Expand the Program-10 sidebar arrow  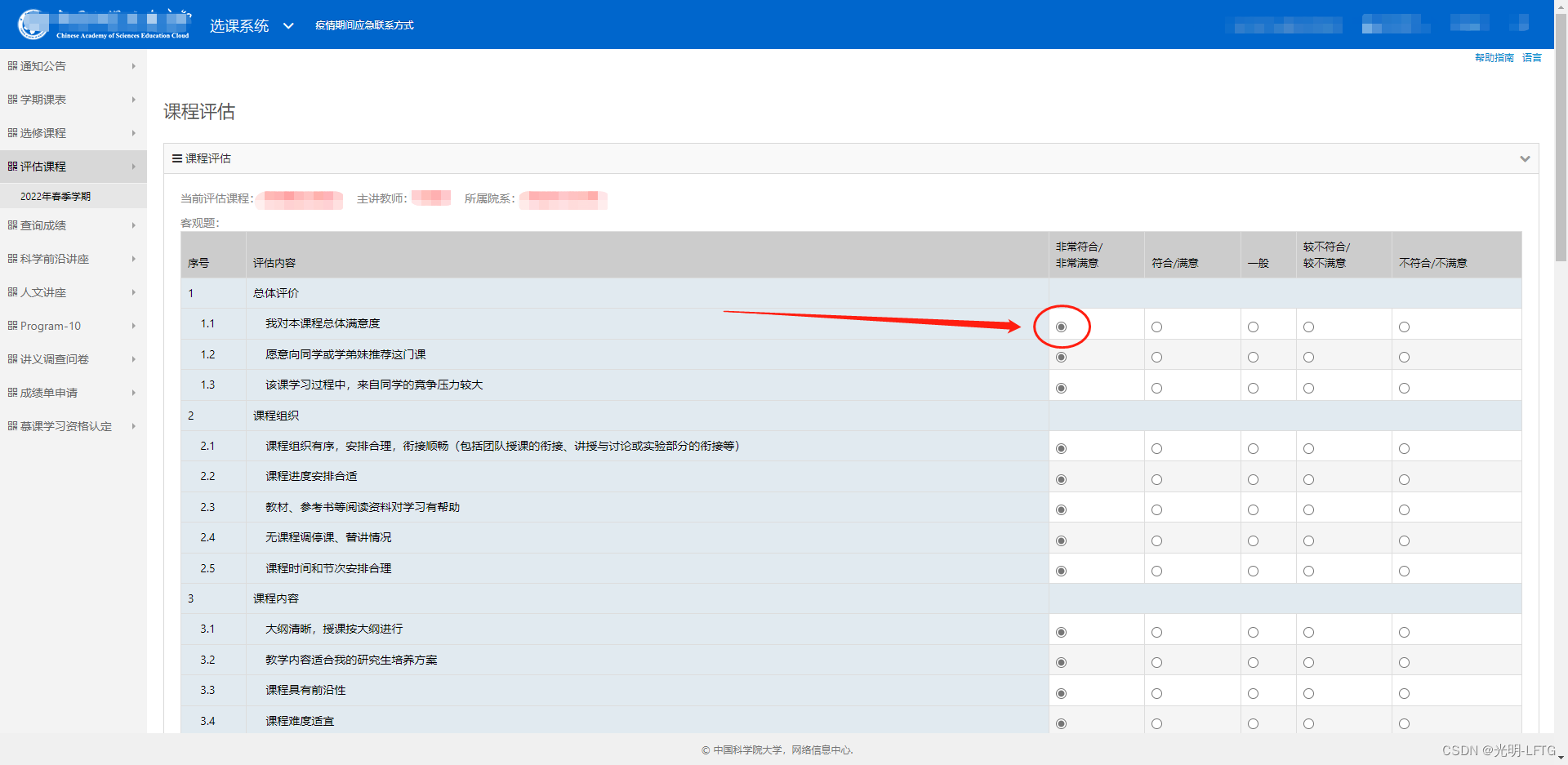point(133,326)
